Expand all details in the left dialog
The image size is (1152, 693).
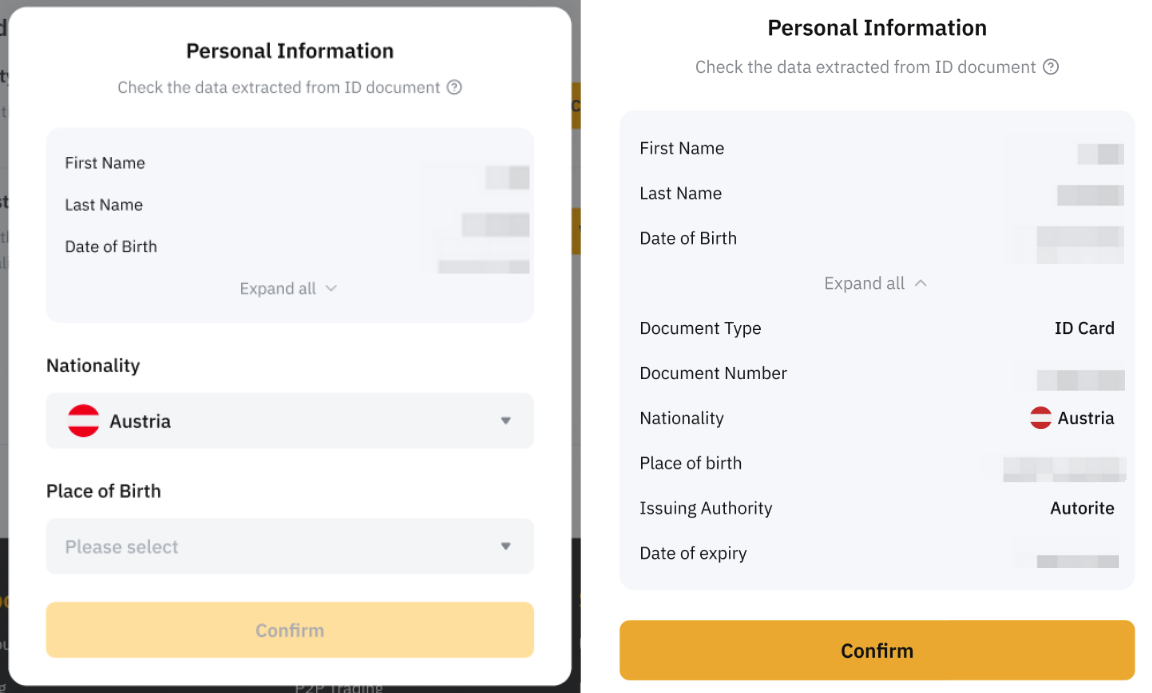(x=288, y=289)
